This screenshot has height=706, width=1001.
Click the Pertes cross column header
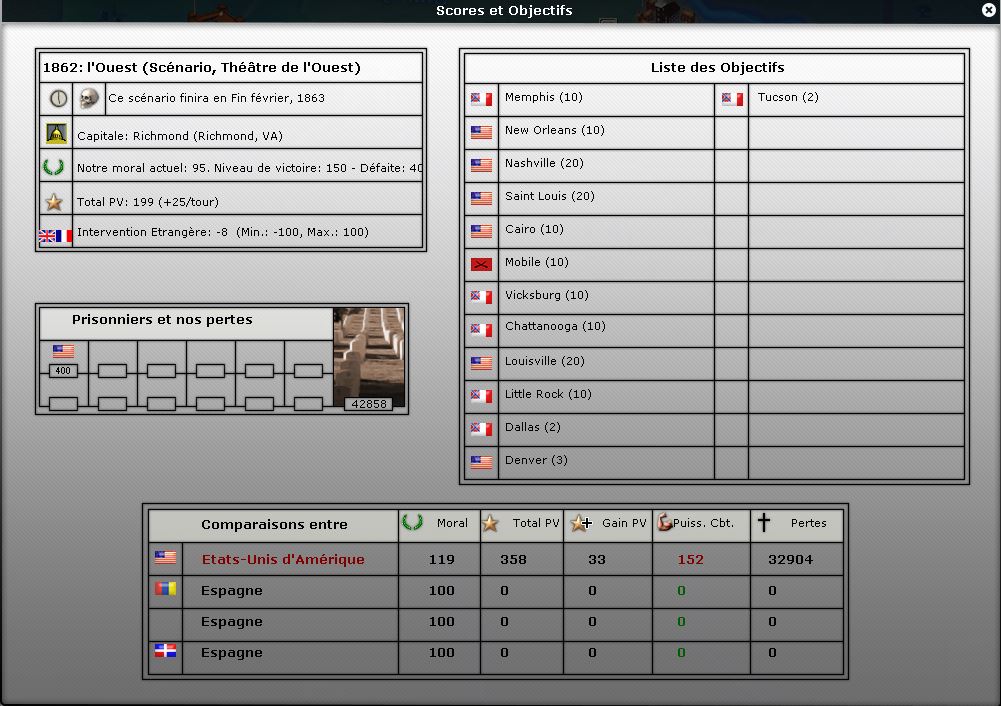797,523
